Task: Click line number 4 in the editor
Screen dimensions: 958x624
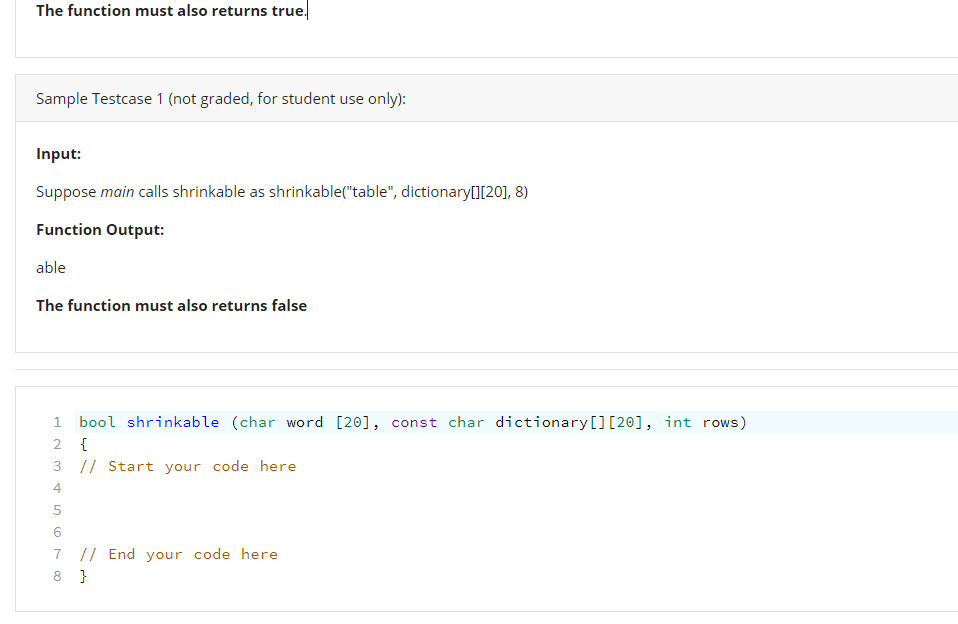Action: click(x=57, y=487)
